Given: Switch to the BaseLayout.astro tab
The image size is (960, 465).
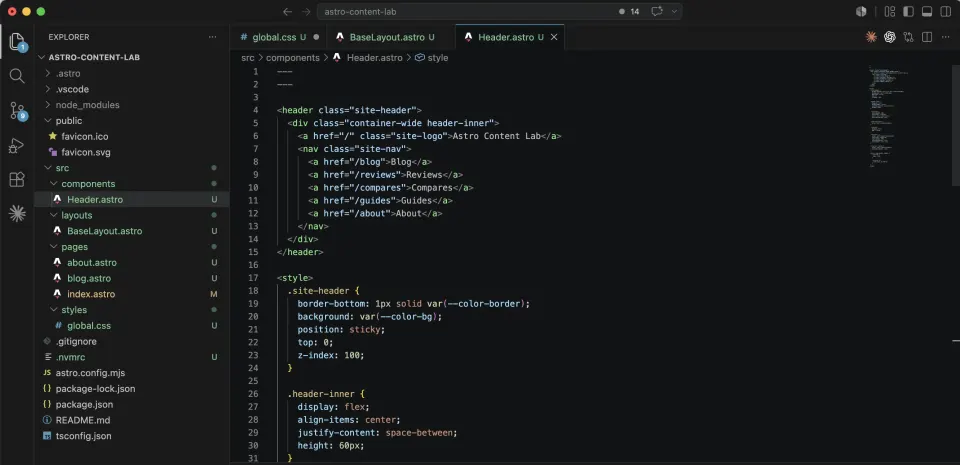Looking at the screenshot, I should tap(391, 37).
